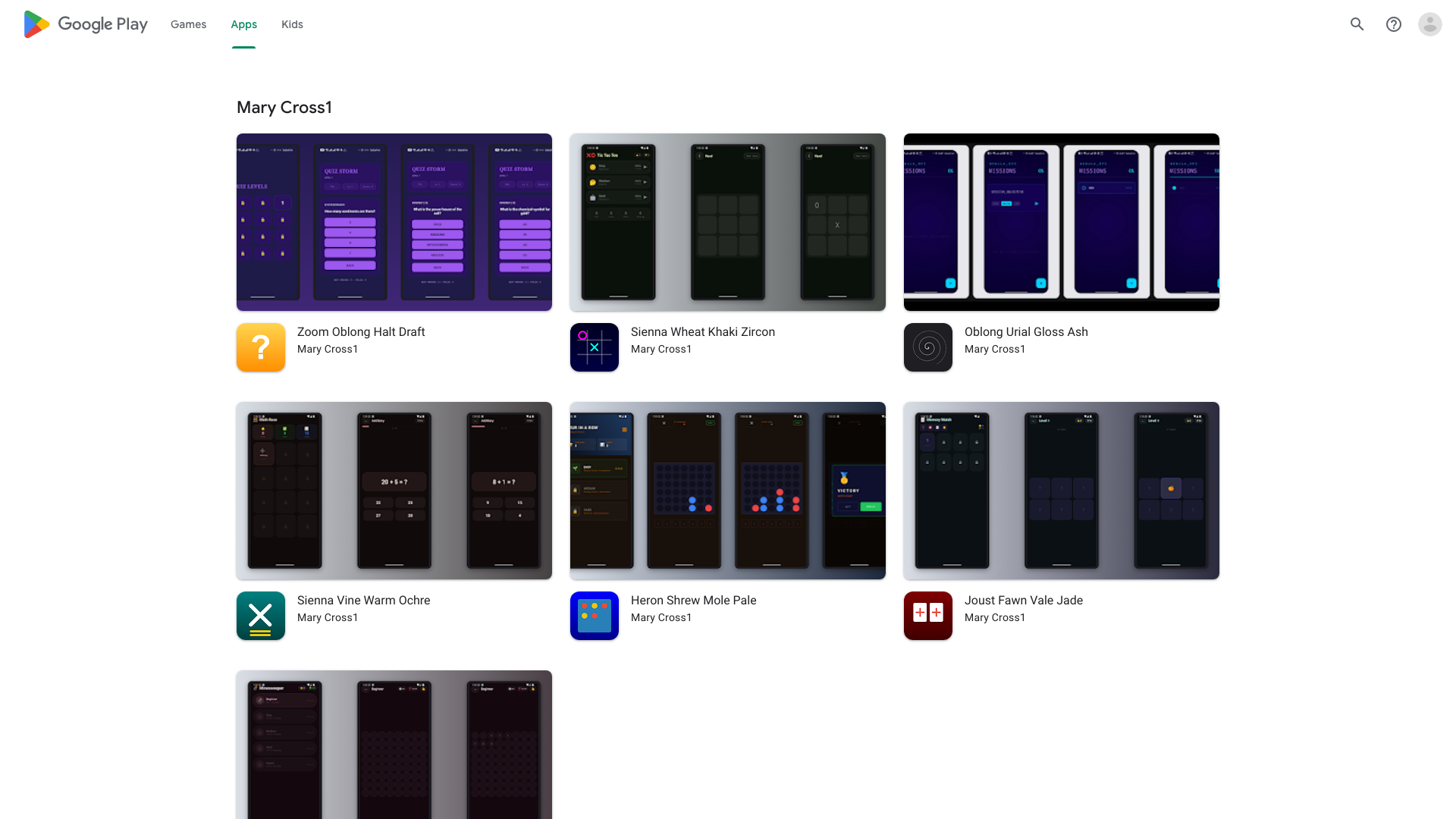
Task: Switch to the Games tab
Action: coord(188,24)
